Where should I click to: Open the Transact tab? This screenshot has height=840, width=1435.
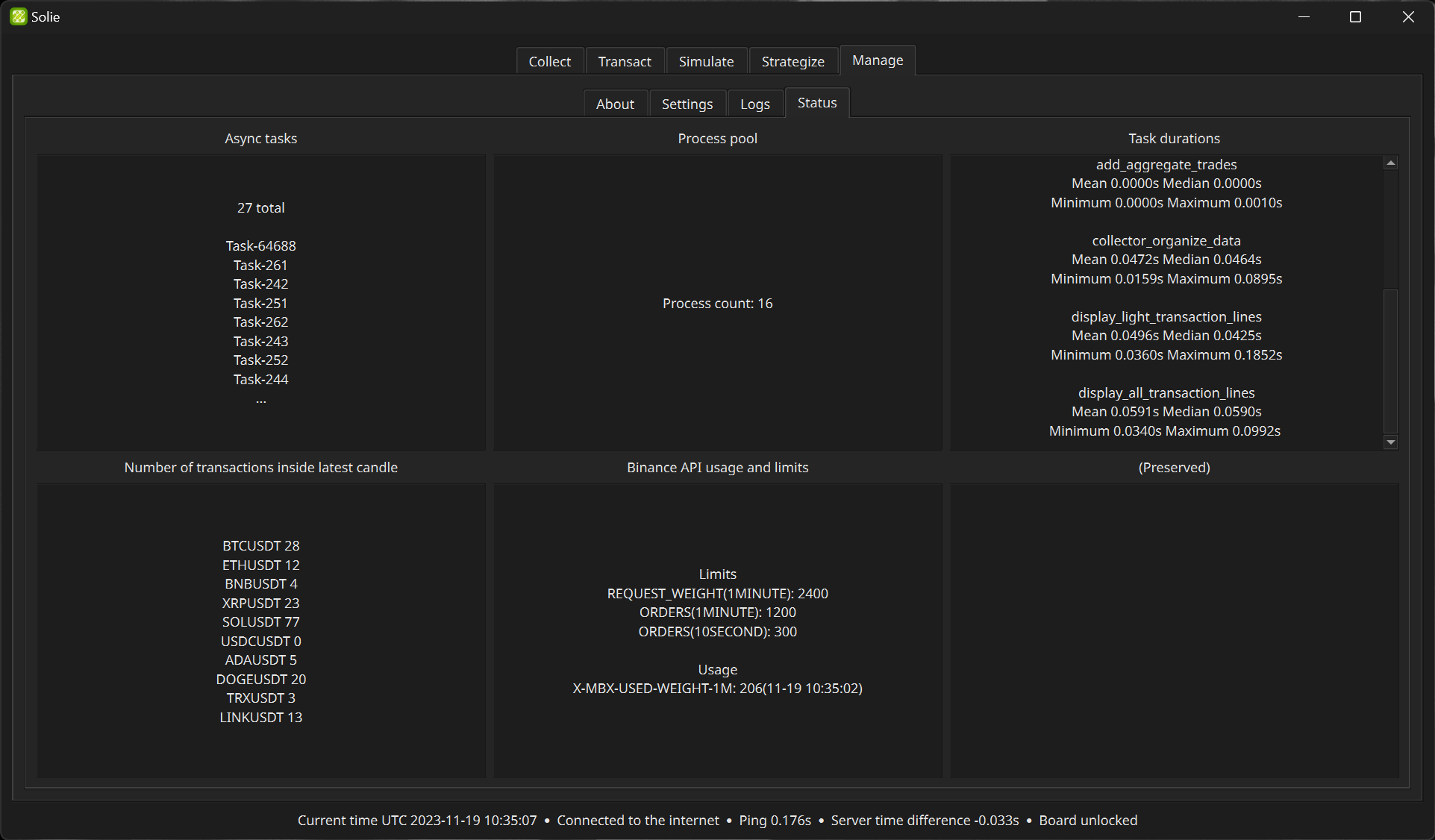[x=625, y=61]
